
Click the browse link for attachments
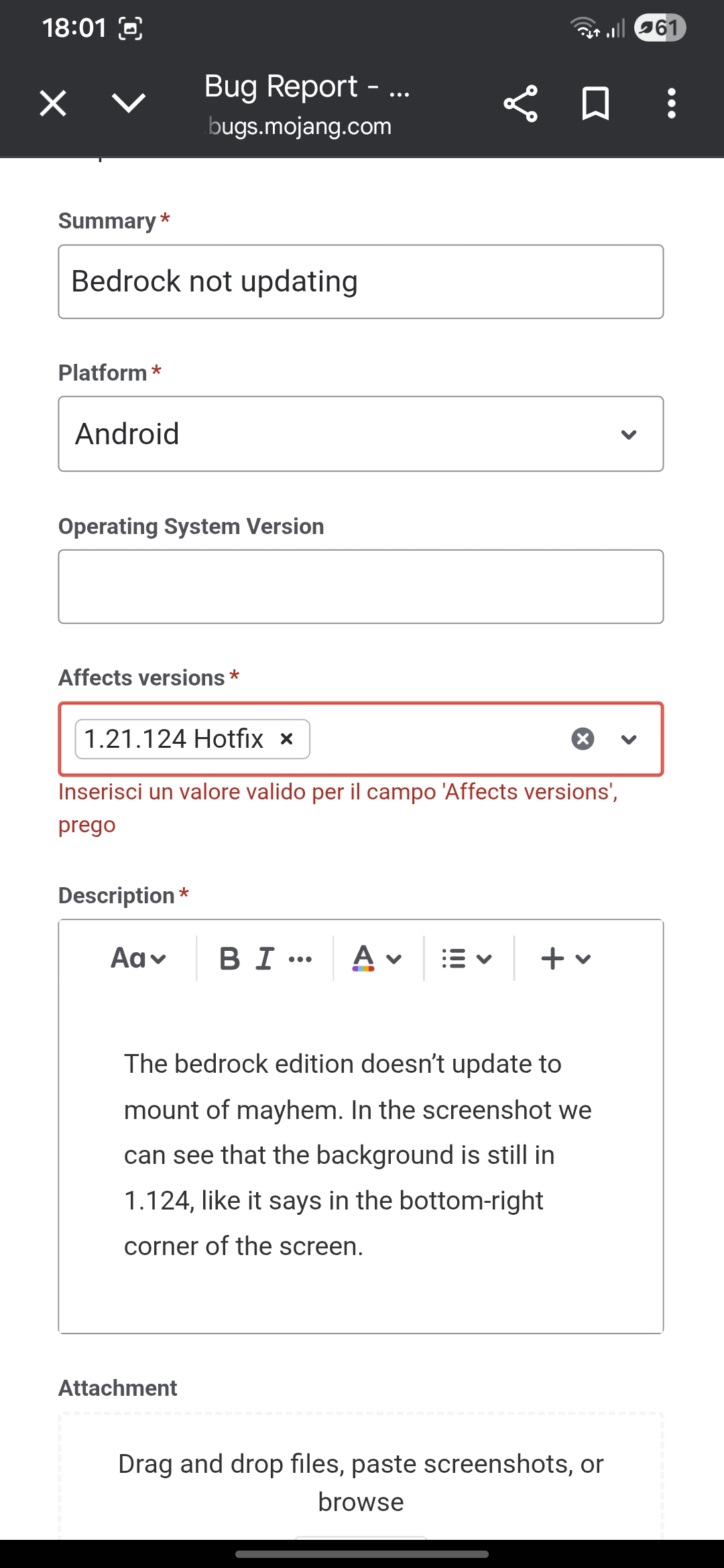[361, 1503]
